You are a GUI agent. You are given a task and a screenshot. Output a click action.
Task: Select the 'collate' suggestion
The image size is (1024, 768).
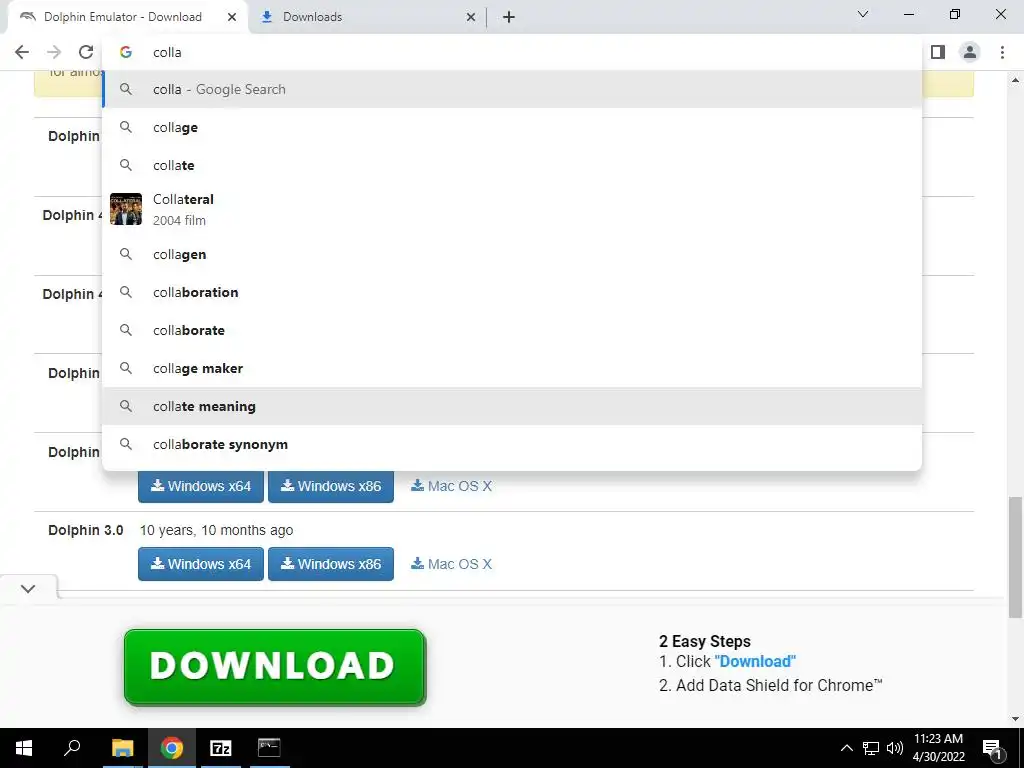pos(512,165)
